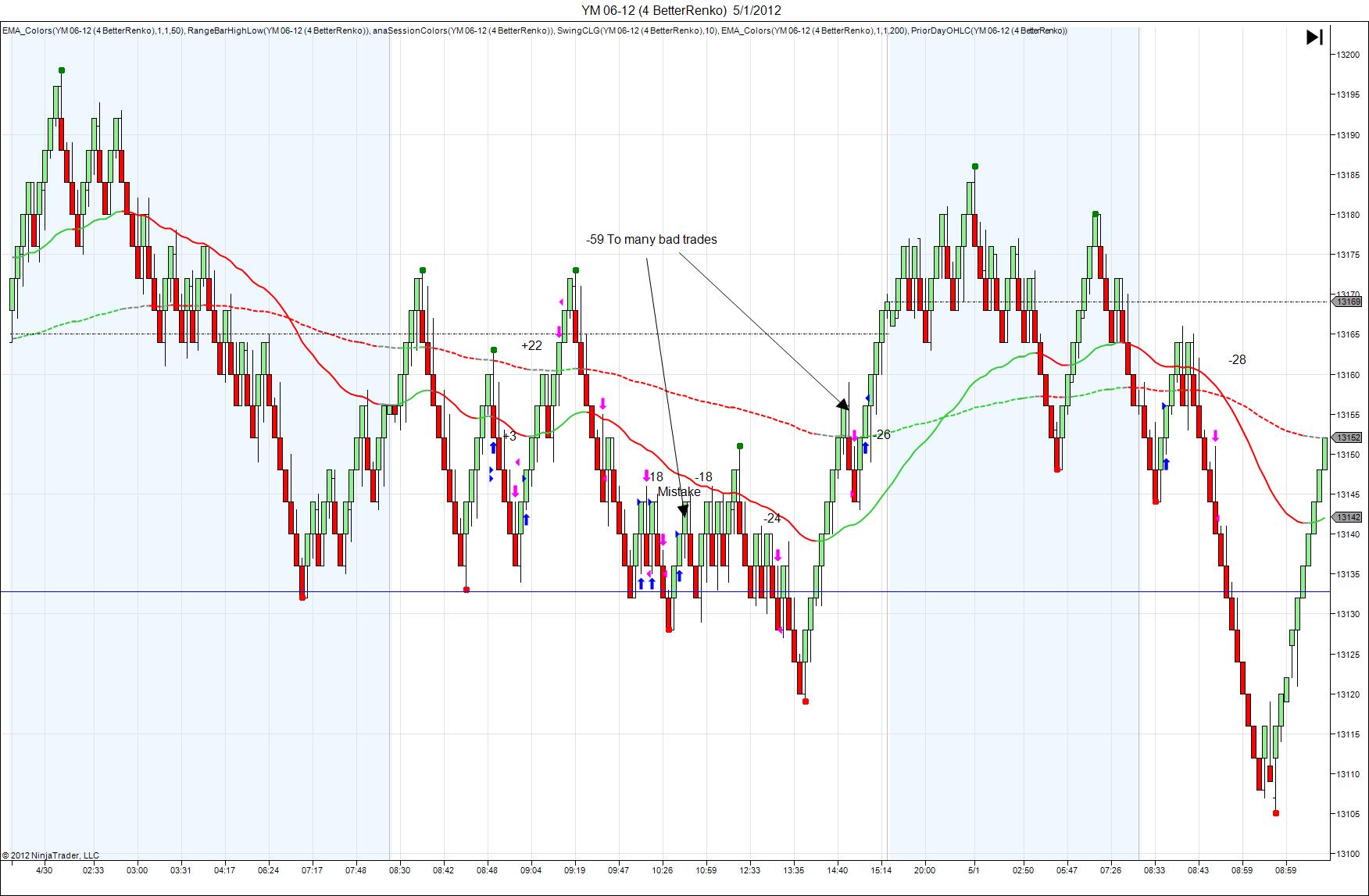Click the scroll-to-last-bar arrow icon
The width and height of the screenshot is (1369, 896).
point(1315,37)
